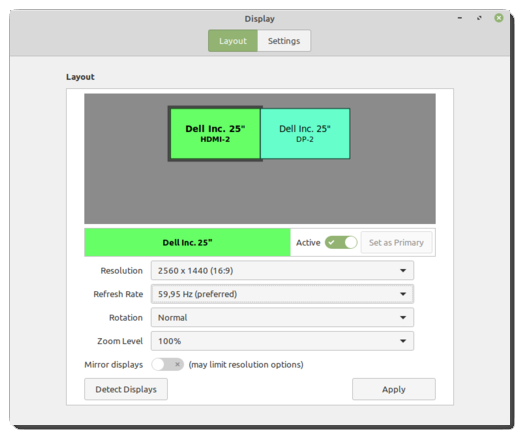Click the Display window title
The width and height of the screenshot is (526, 441).
click(x=260, y=19)
